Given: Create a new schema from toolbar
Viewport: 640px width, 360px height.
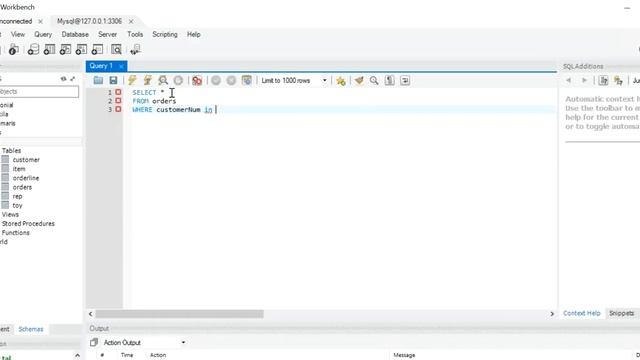Looking at the screenshot, I should pos(33,50).
